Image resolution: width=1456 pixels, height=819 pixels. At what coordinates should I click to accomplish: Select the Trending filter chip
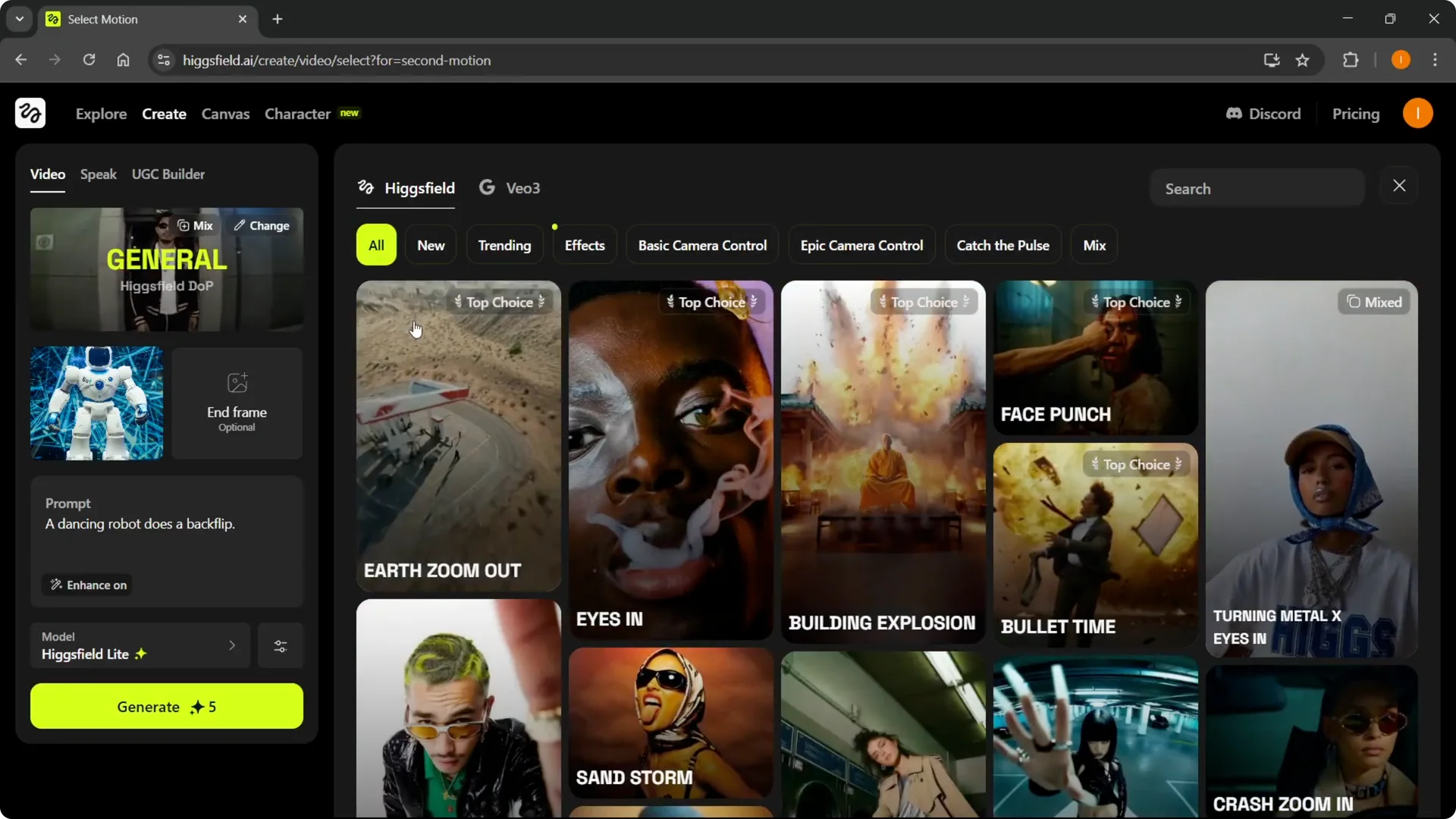(504, 246)
